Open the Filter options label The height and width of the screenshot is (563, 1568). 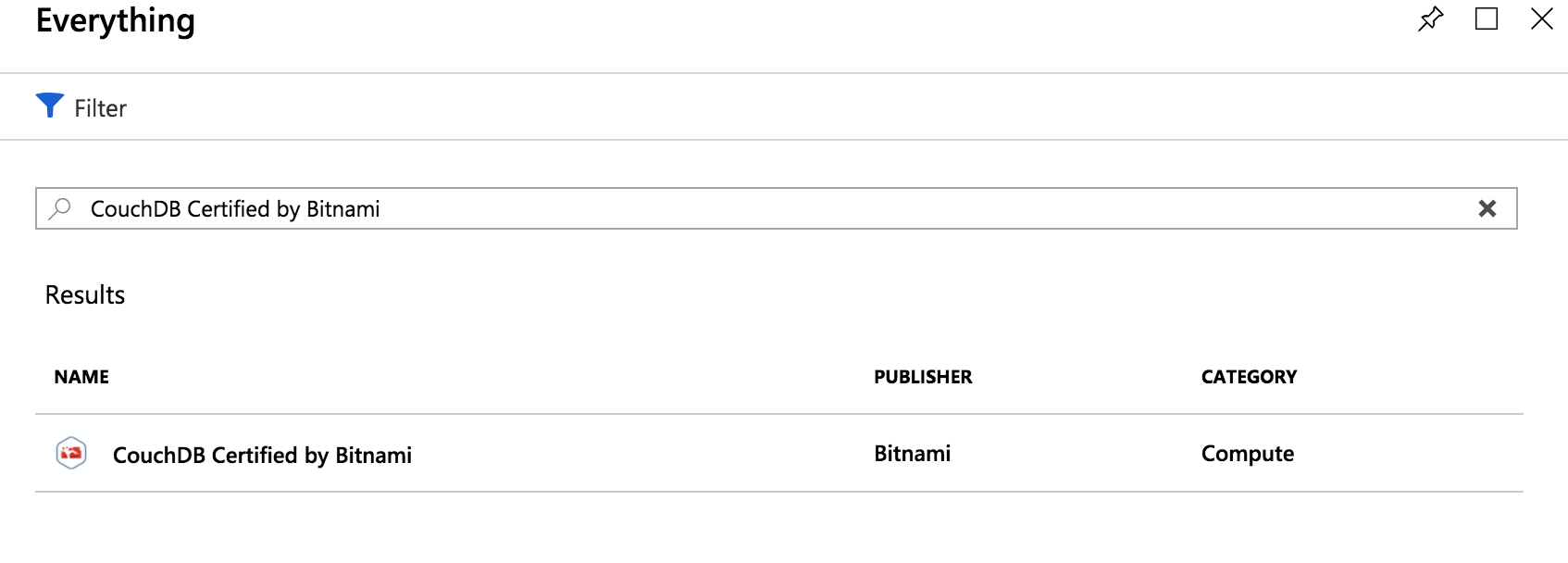100,108
